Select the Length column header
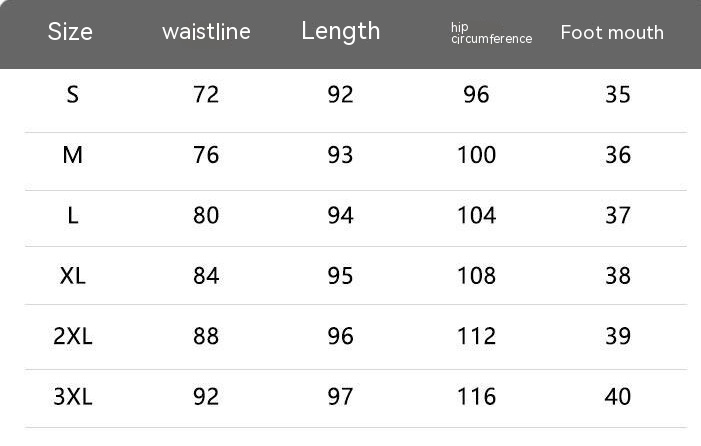 [x=341, y=31]
